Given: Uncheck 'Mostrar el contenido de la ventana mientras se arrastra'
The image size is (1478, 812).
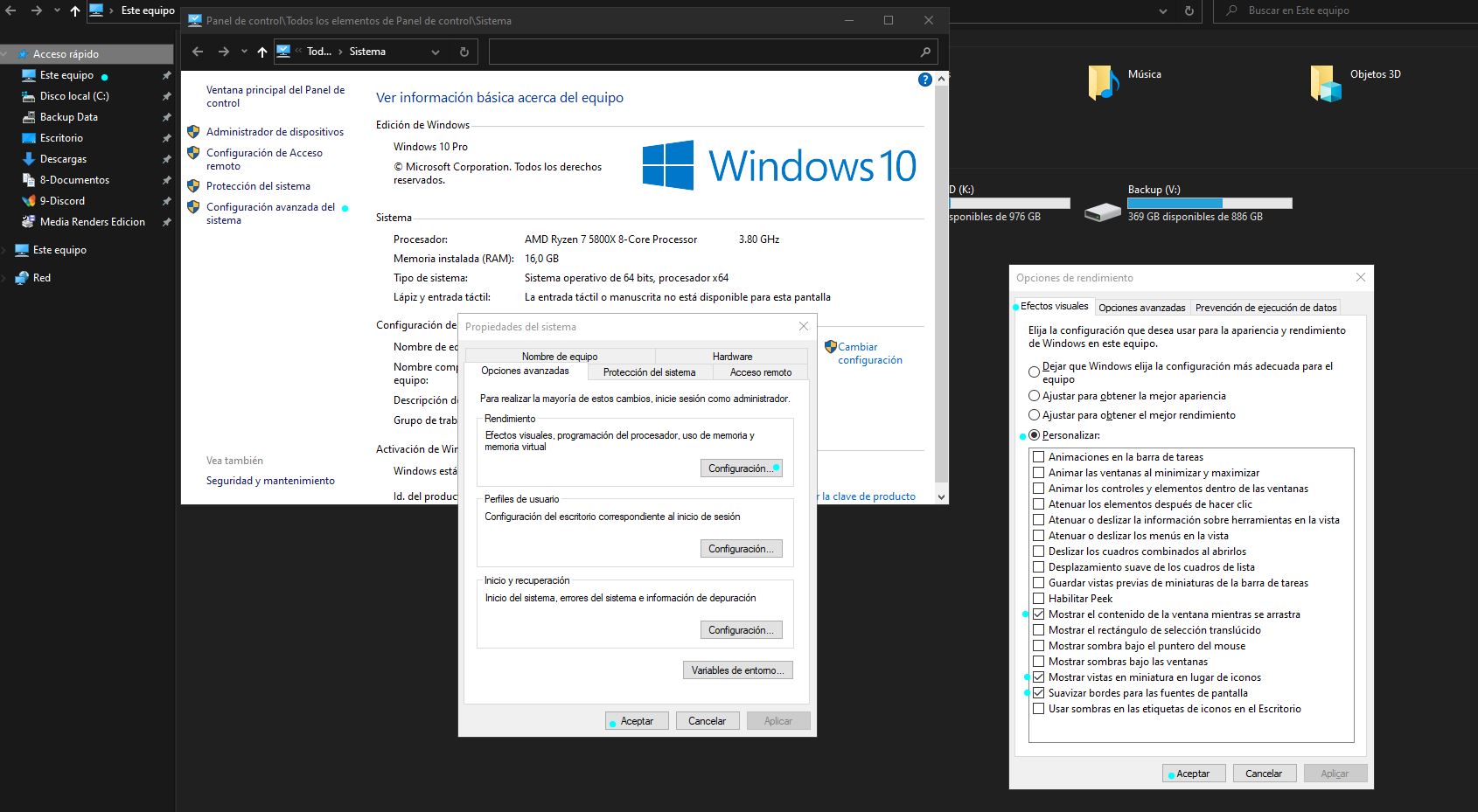Looking at the screenshot, I should 1039,614.
